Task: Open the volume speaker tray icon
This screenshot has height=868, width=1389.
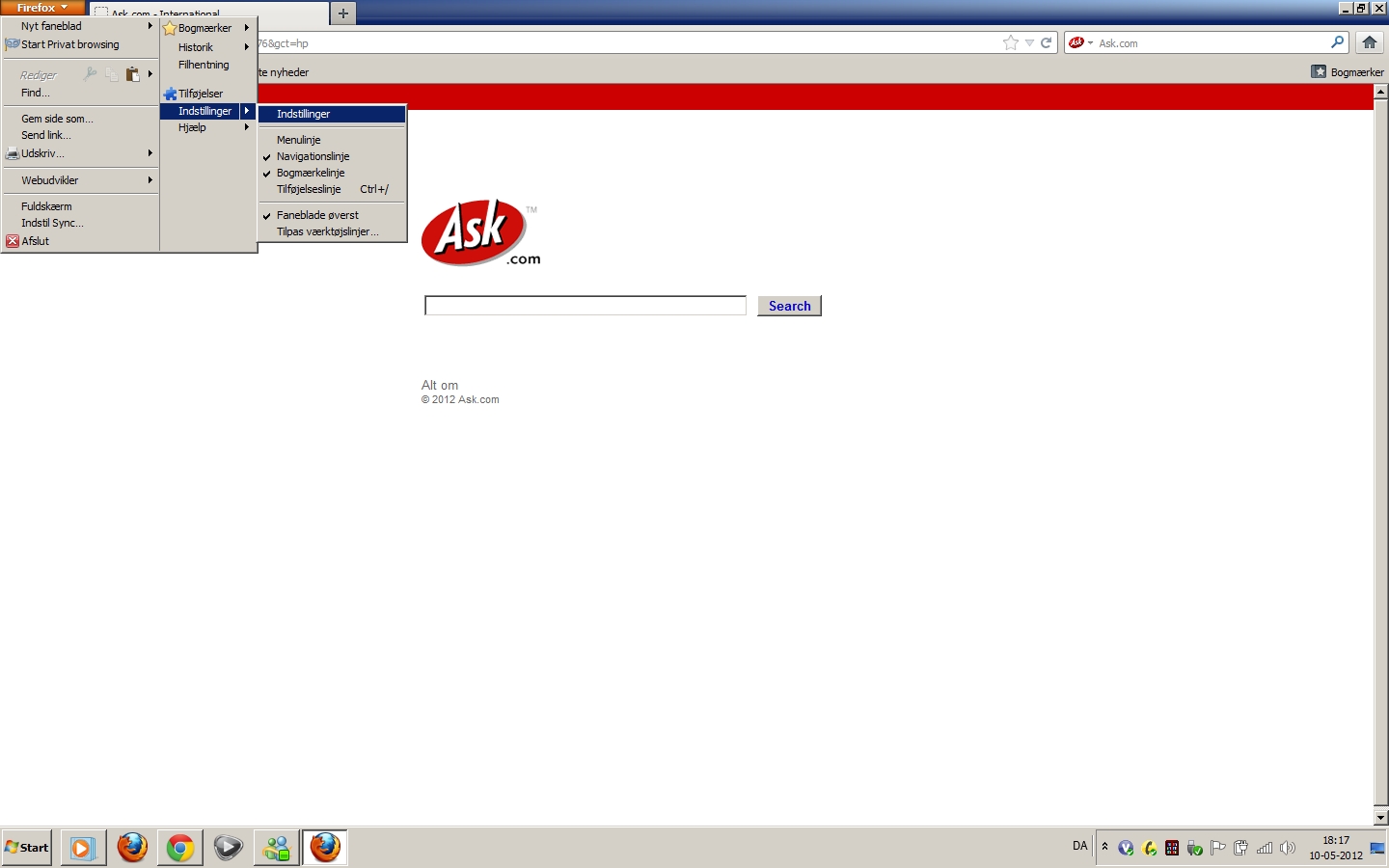Action: (x=1288, y=848)
